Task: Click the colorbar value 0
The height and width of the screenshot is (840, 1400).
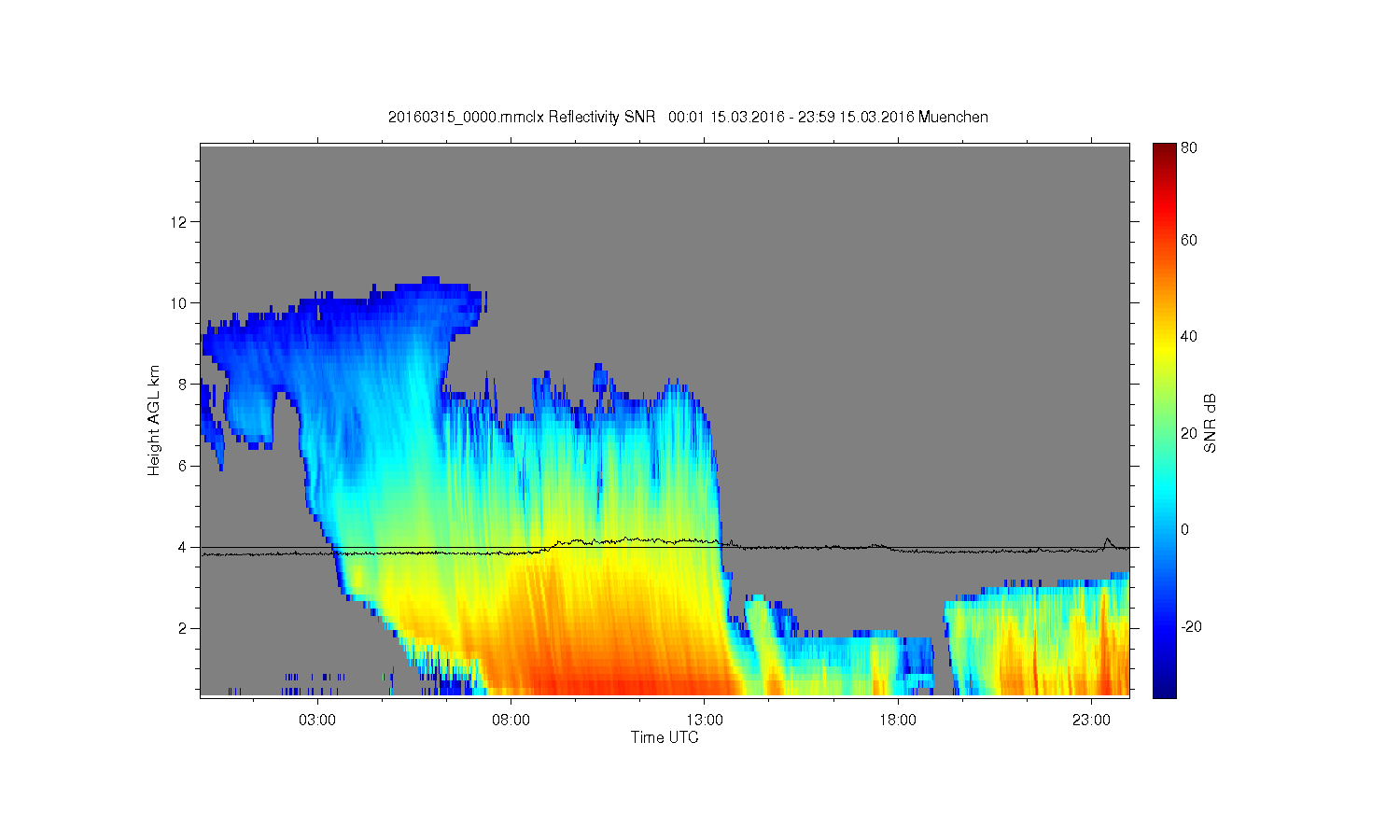Action: pyautogui.click(x=1185, y=530)
